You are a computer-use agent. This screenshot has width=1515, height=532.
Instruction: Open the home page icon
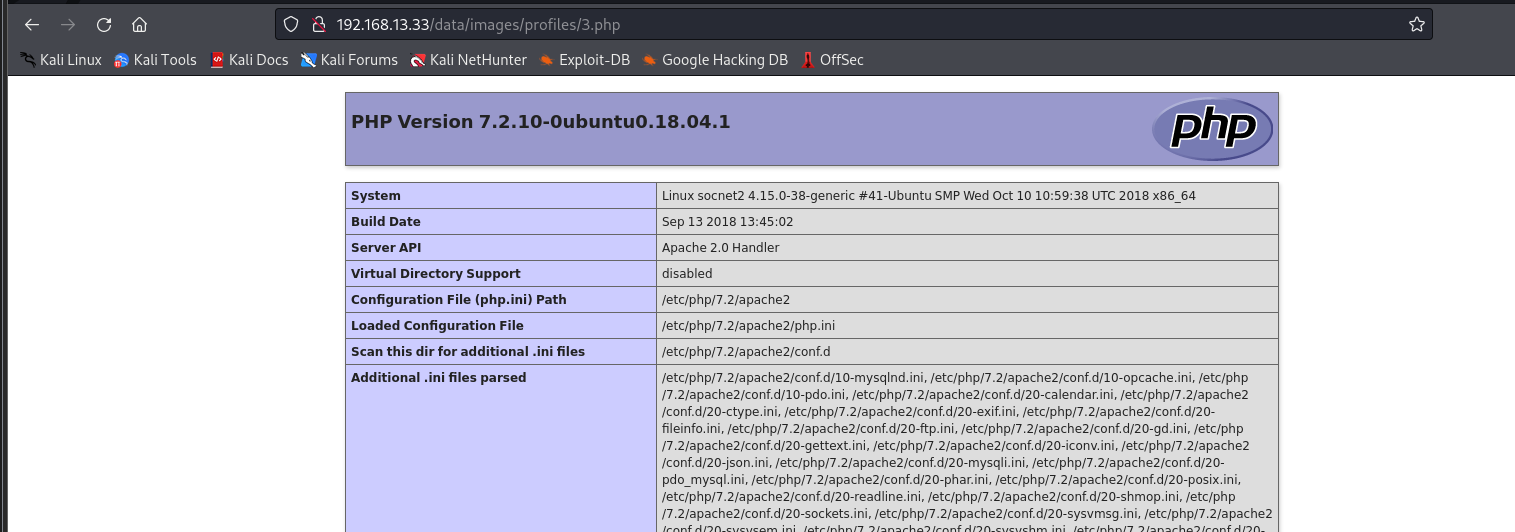point(140,24)
